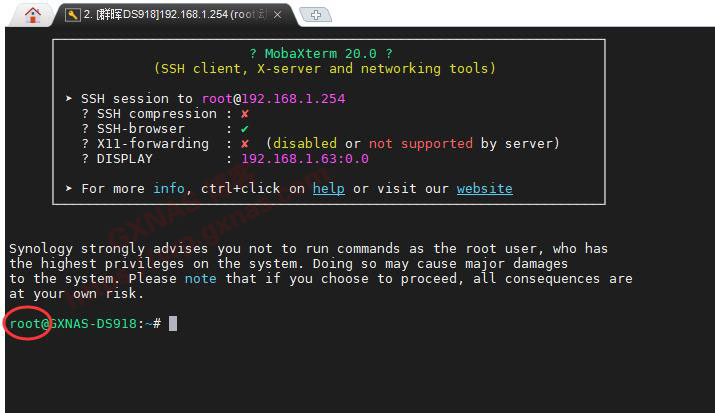Open the underlined help link
The width and height of the screenshot is (715, 413).
pyautogui.click(x=328, y=189)
